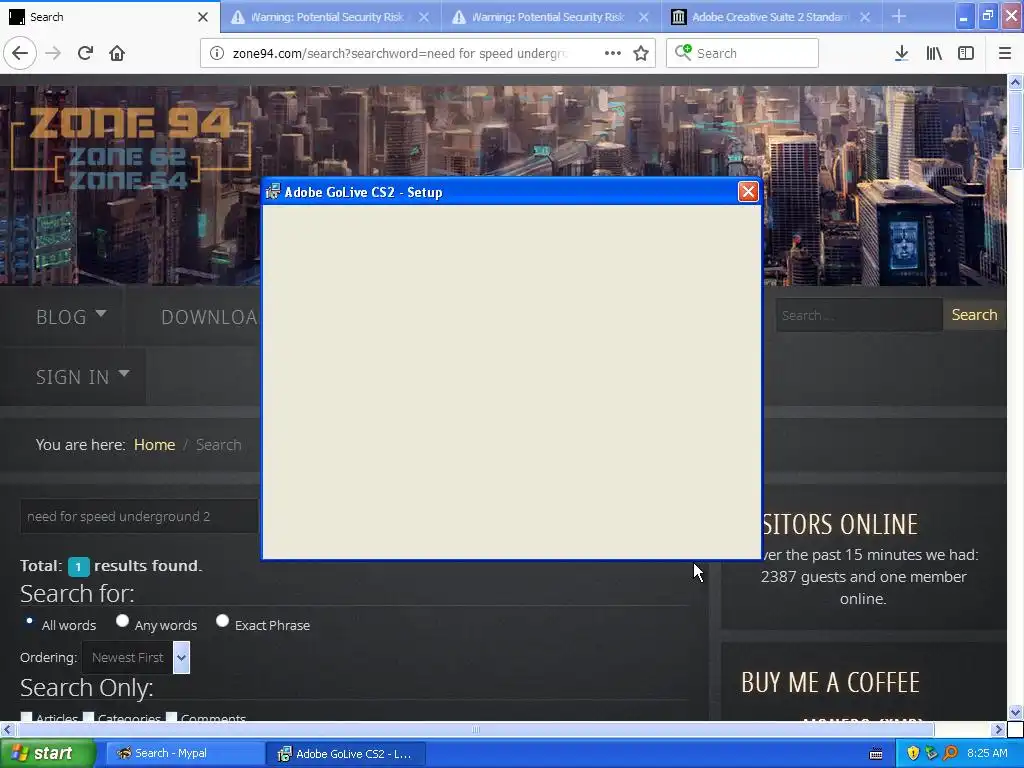Go forward with the browser forward arrow
The image size is (1024, 768).
(x=53, y=53)
